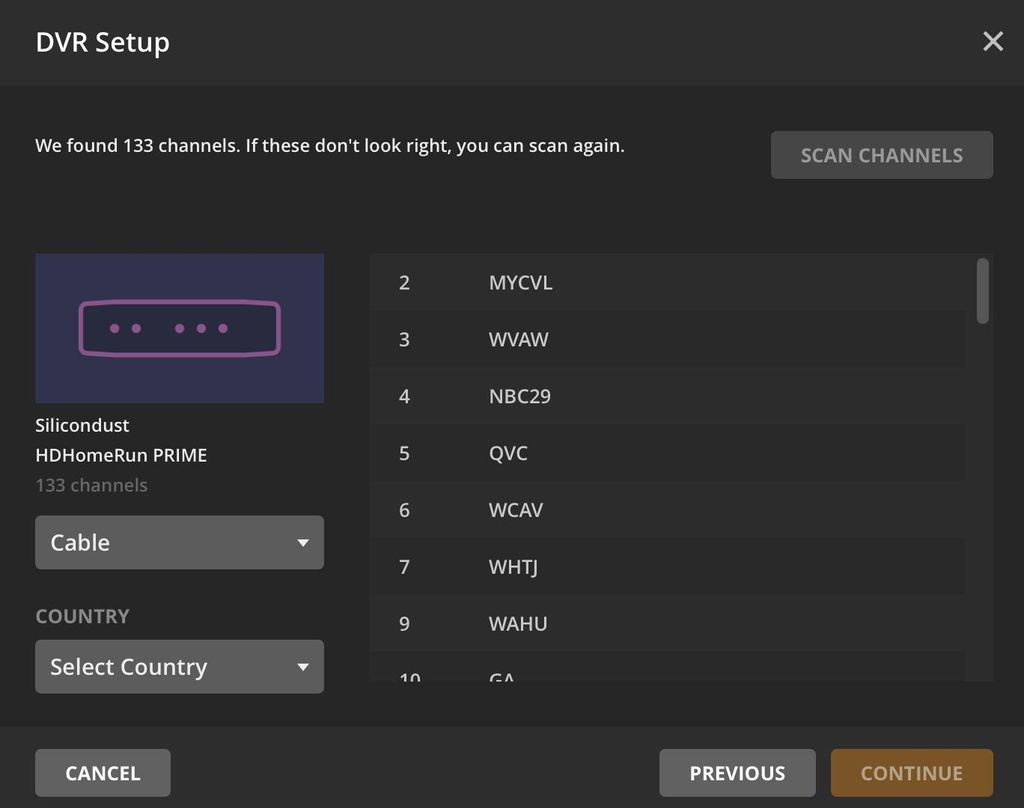Select channel 4 NBC29
This screenshot has width=1024, height=808.
click(666, 396)
